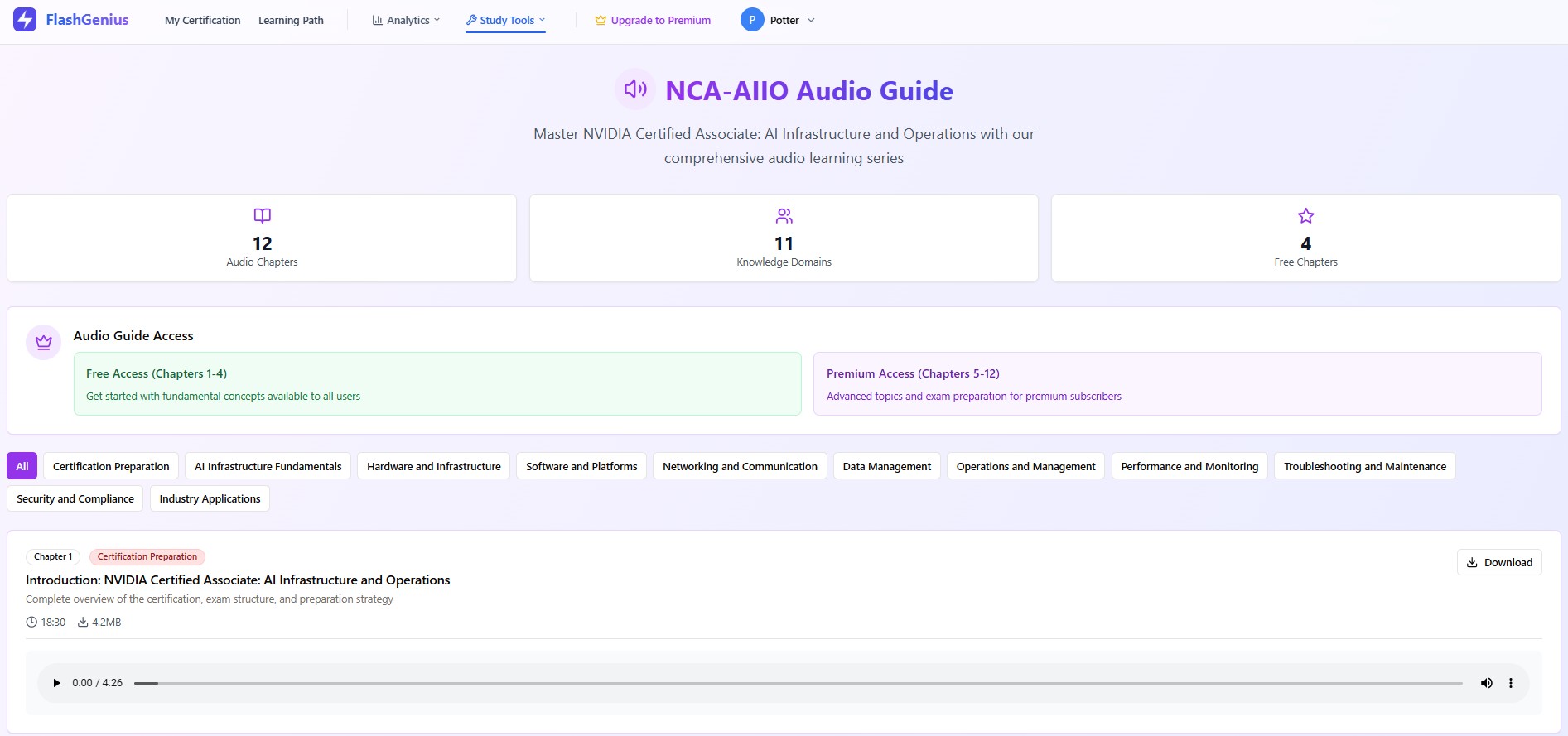
Task: Click the Potter avatar circle
Action: pos(752,20)
